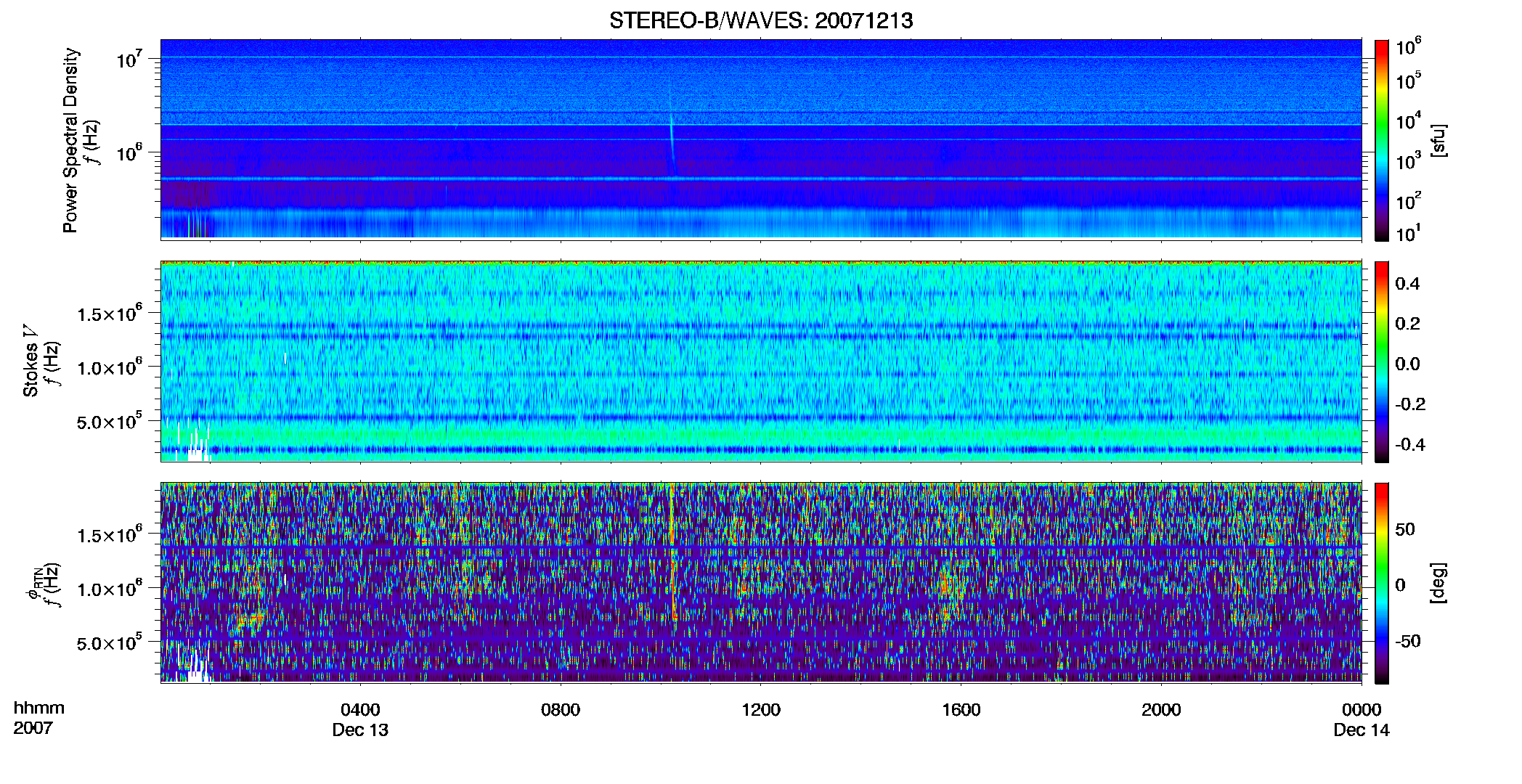1522x784 pixels.
Task: Click the -50 tick label on degree colorbar
Action: pyautogui.click(x=1408, y=642)
